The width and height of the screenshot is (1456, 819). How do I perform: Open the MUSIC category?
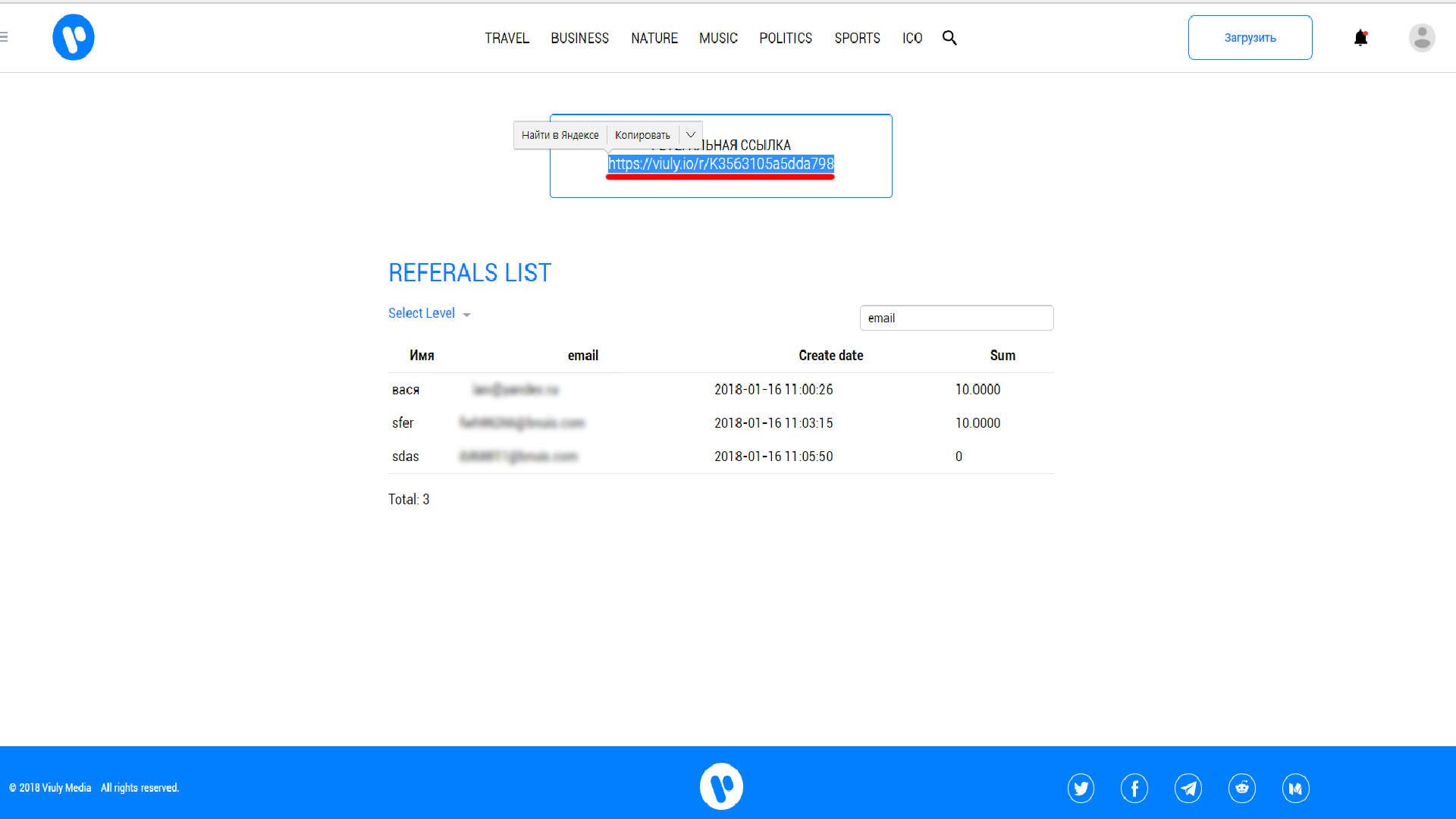[718, 38]
